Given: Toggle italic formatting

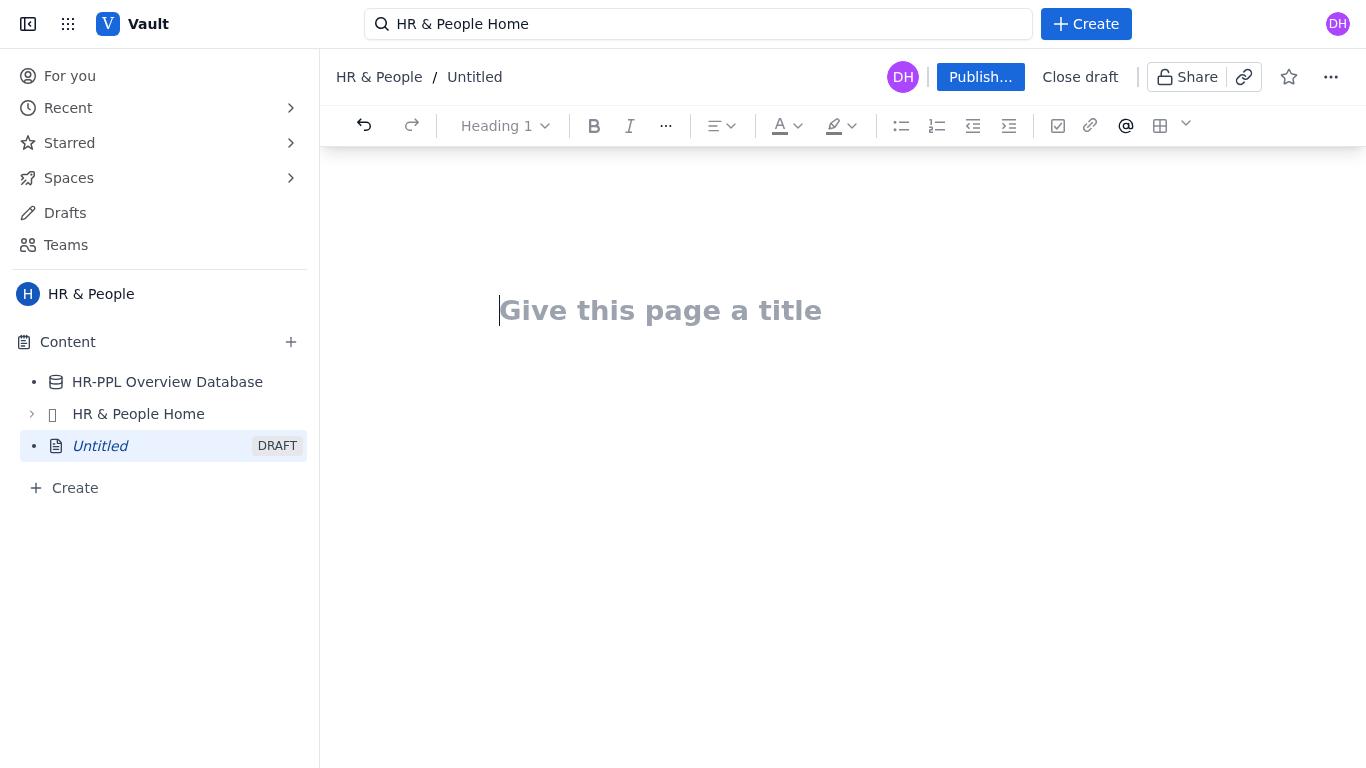Looking at the screenshot, I should [630, 125].
